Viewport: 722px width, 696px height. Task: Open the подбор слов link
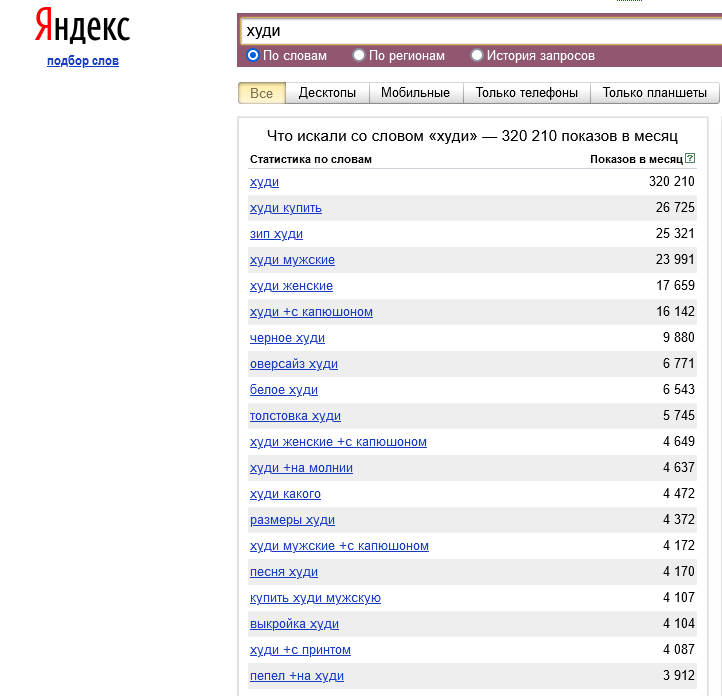point(82,62)
